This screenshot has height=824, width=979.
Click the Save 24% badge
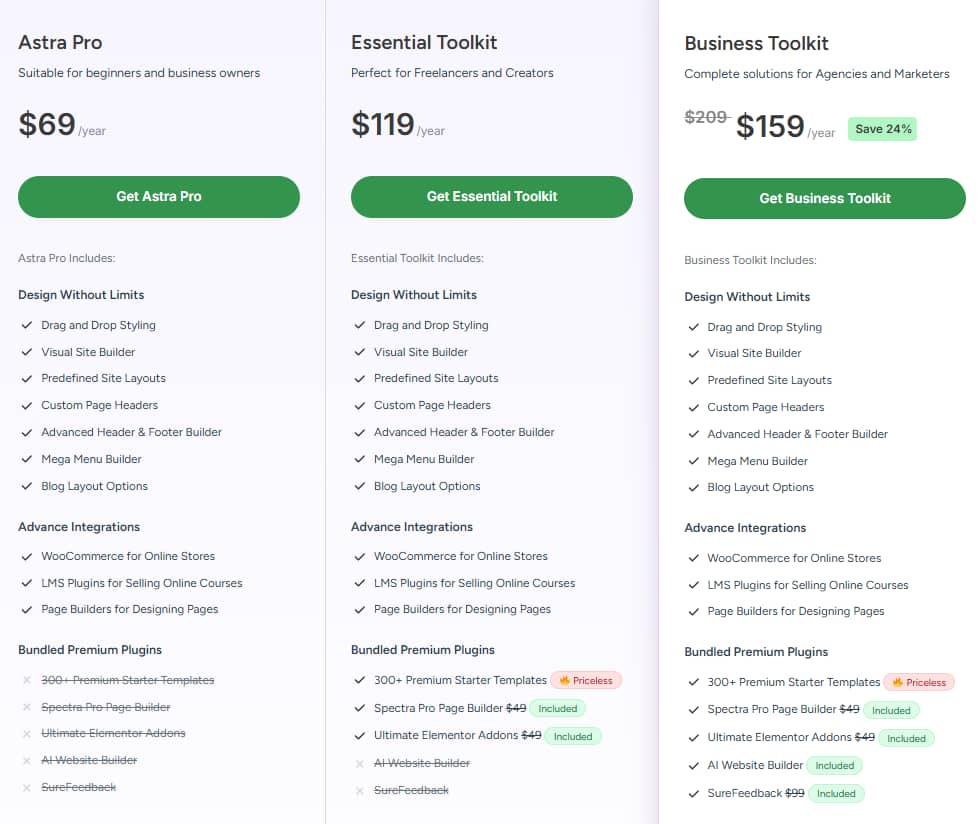tap(882, 129)
